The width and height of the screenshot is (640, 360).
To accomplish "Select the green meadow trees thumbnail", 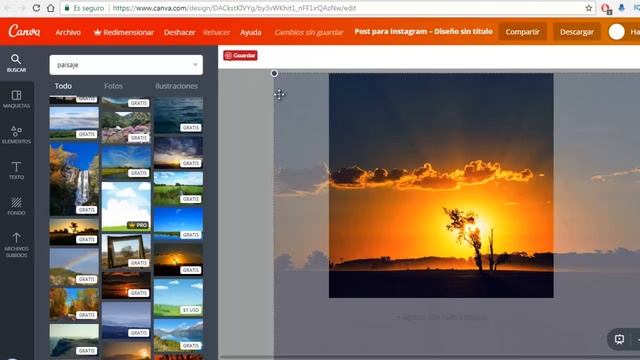I will (x=178, y=188).
